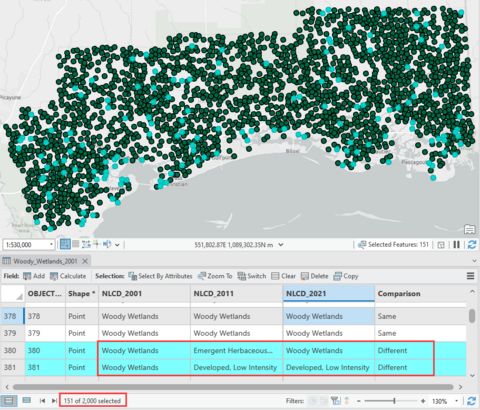This screenshot has width=480, height=410.
Task: Clear the current selection
Action: [x=283, y=276]
